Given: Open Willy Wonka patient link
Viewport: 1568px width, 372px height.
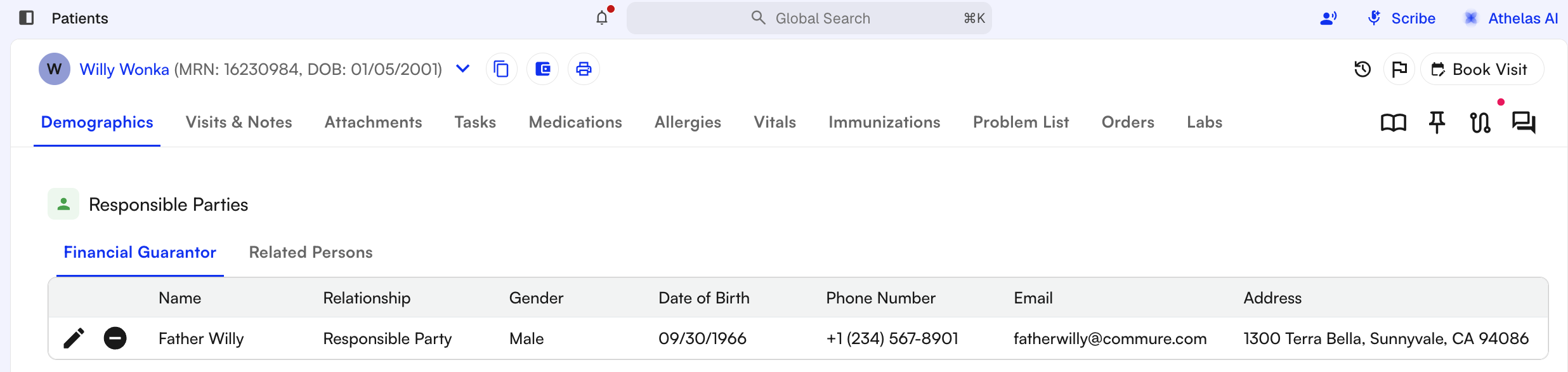Looking at the screenshot, I should (124, 69).
